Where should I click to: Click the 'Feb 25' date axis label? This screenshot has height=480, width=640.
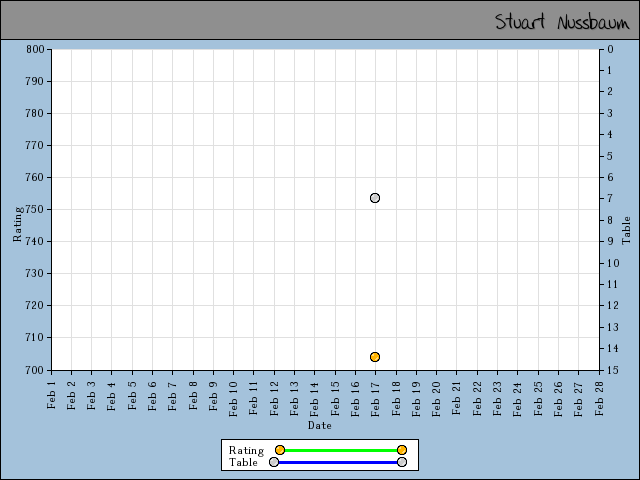[x=538, y=399]
